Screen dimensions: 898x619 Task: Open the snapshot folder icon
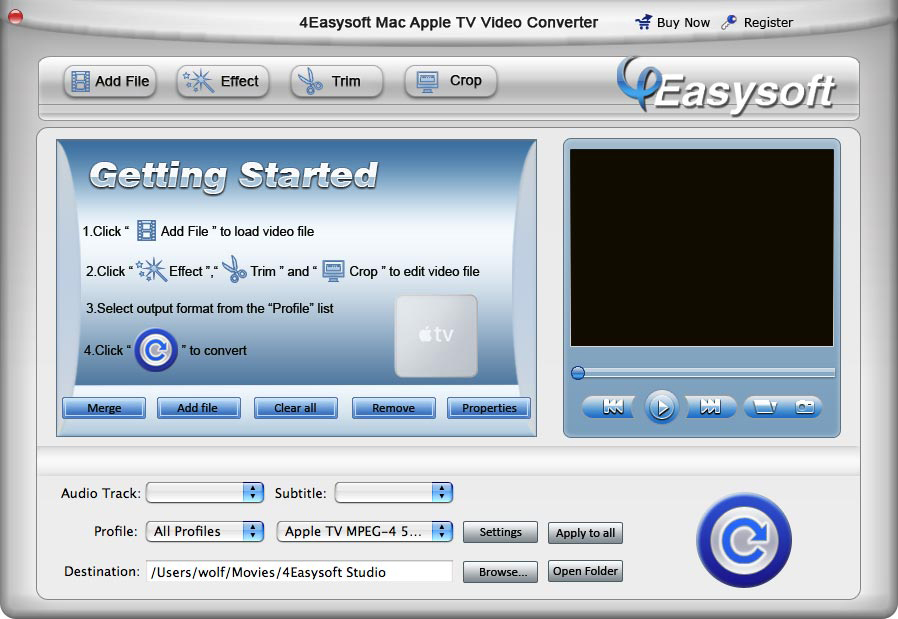point(764,407)
